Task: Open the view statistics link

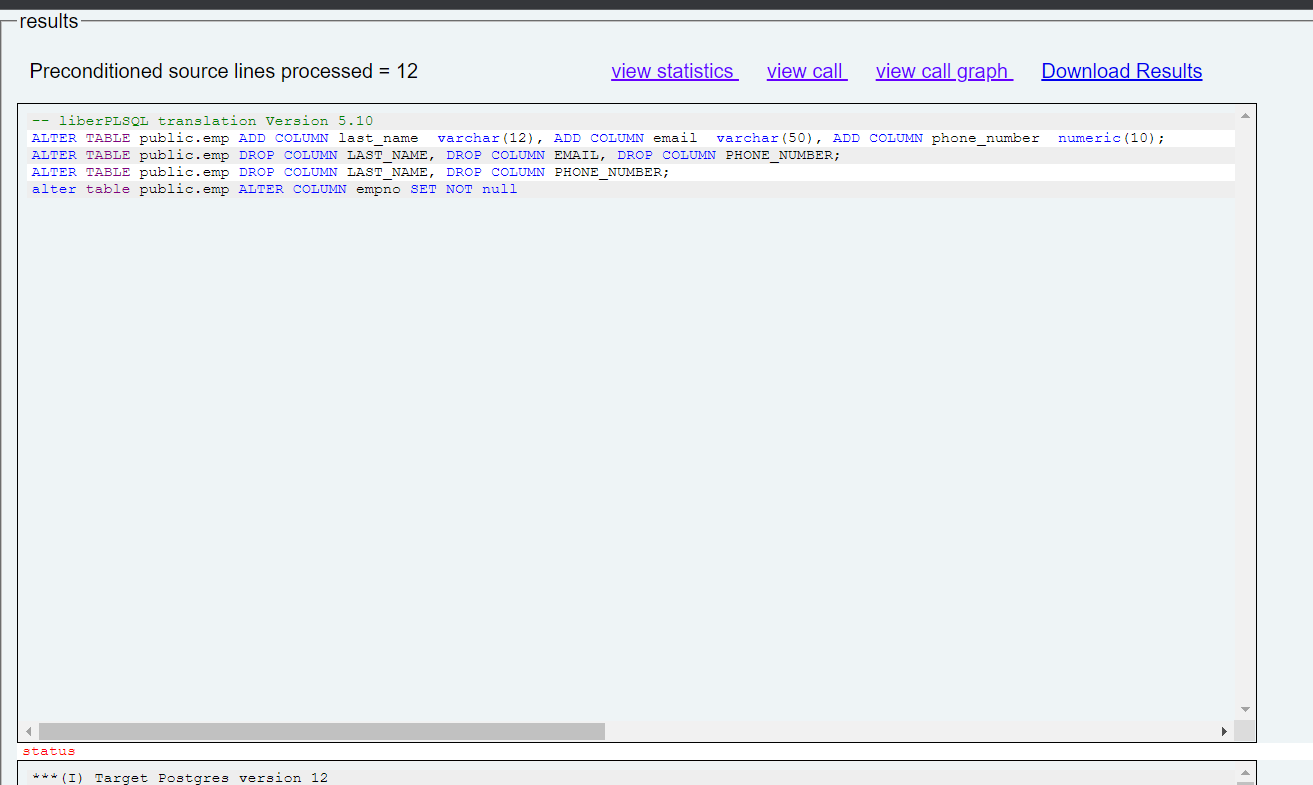Action: tap(674, 71)
